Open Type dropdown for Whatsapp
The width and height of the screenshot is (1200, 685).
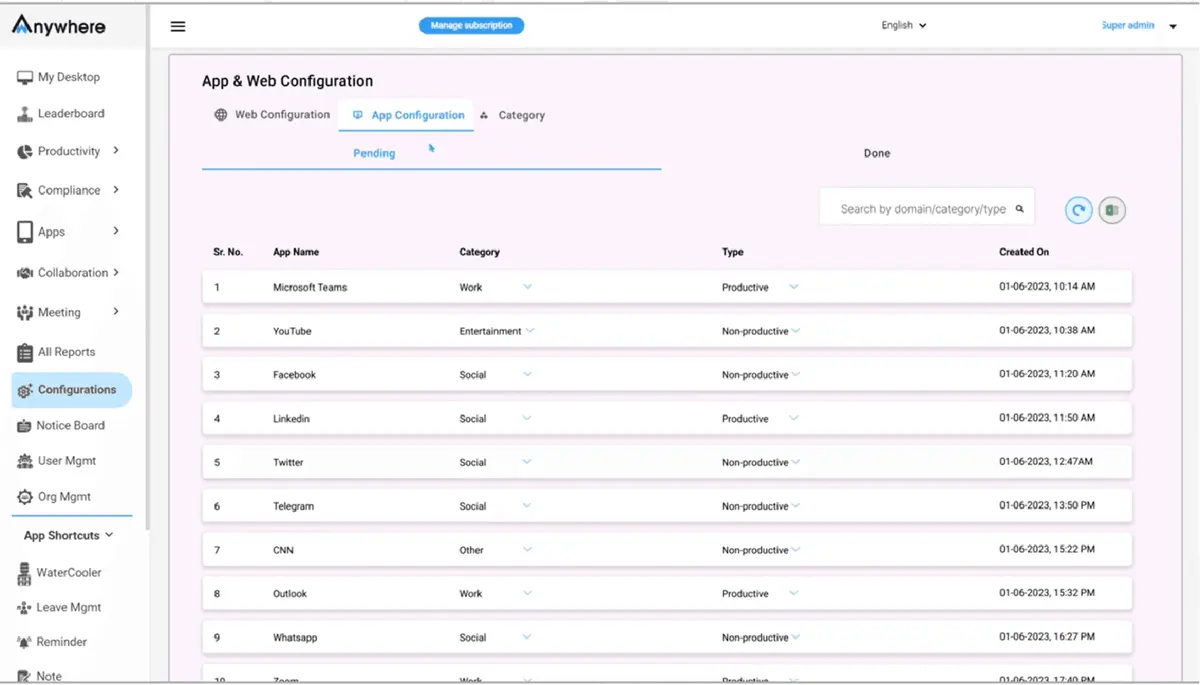coord(795,637)
